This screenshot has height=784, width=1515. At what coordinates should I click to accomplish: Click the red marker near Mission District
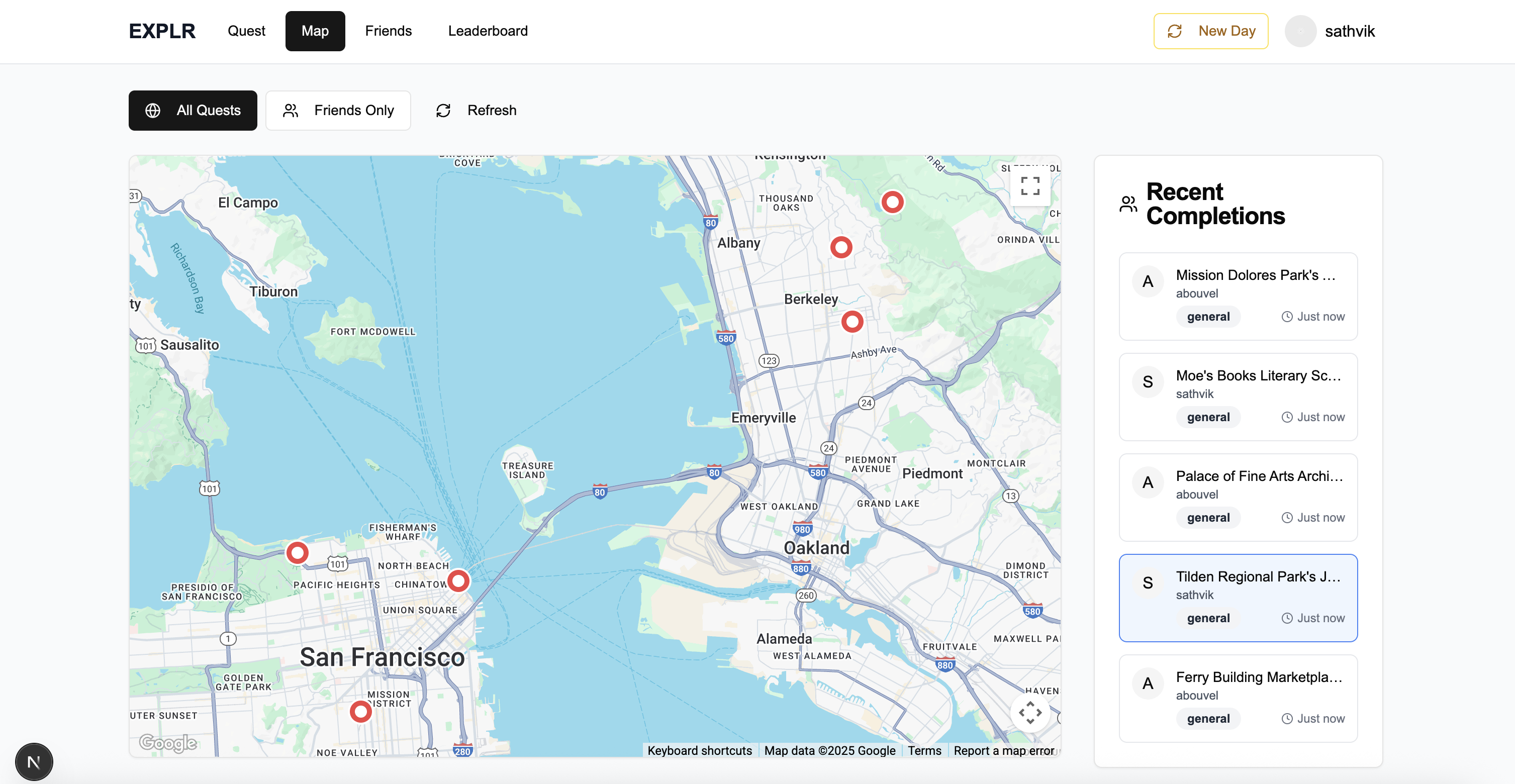pos(360,712)
